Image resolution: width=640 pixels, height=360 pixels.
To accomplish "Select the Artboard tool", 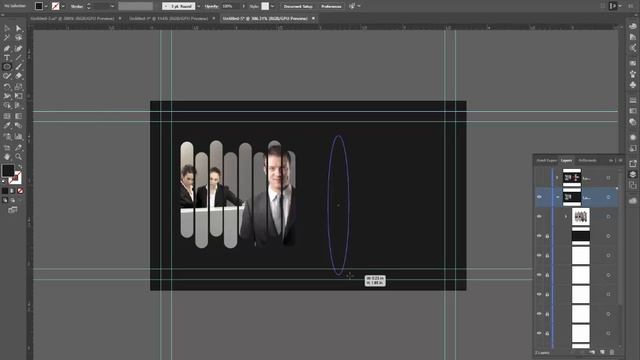I will click(x=7, y=147).
